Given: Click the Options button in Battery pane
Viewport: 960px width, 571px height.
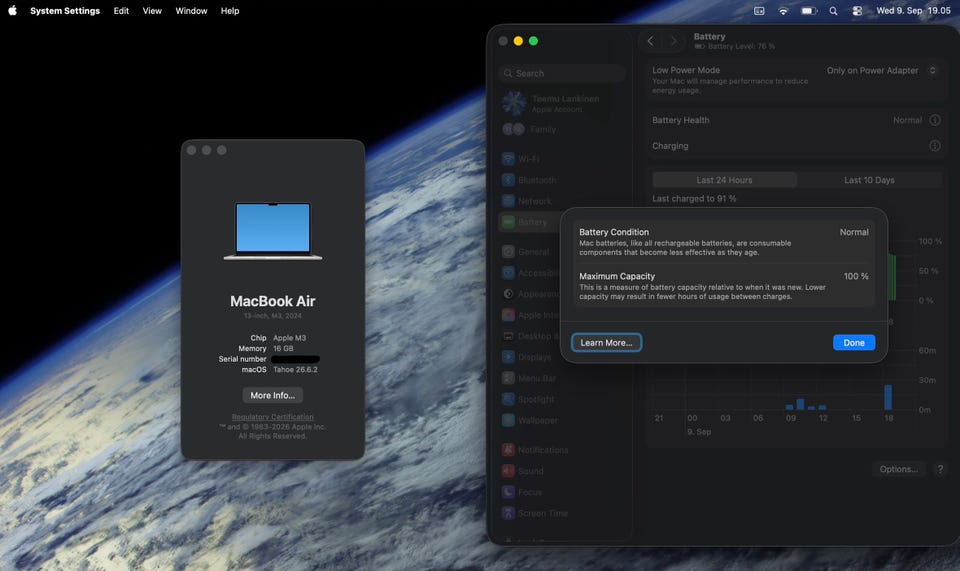Looking at the screenshot, I should [x=898, y=469].
